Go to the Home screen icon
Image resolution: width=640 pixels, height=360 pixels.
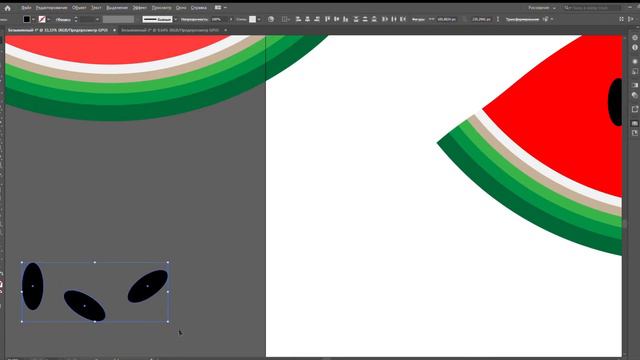(x=7, y=7)
